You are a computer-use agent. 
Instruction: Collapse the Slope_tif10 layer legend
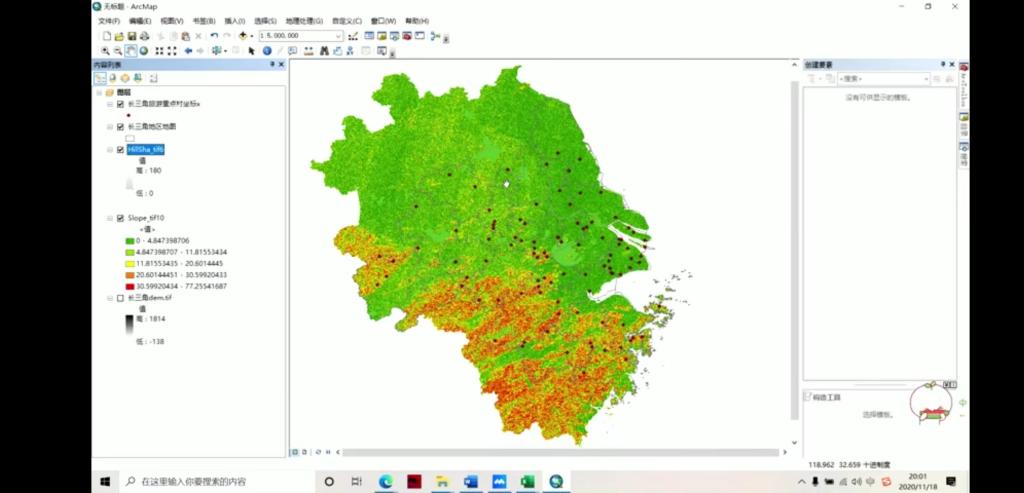coord(110,218)
